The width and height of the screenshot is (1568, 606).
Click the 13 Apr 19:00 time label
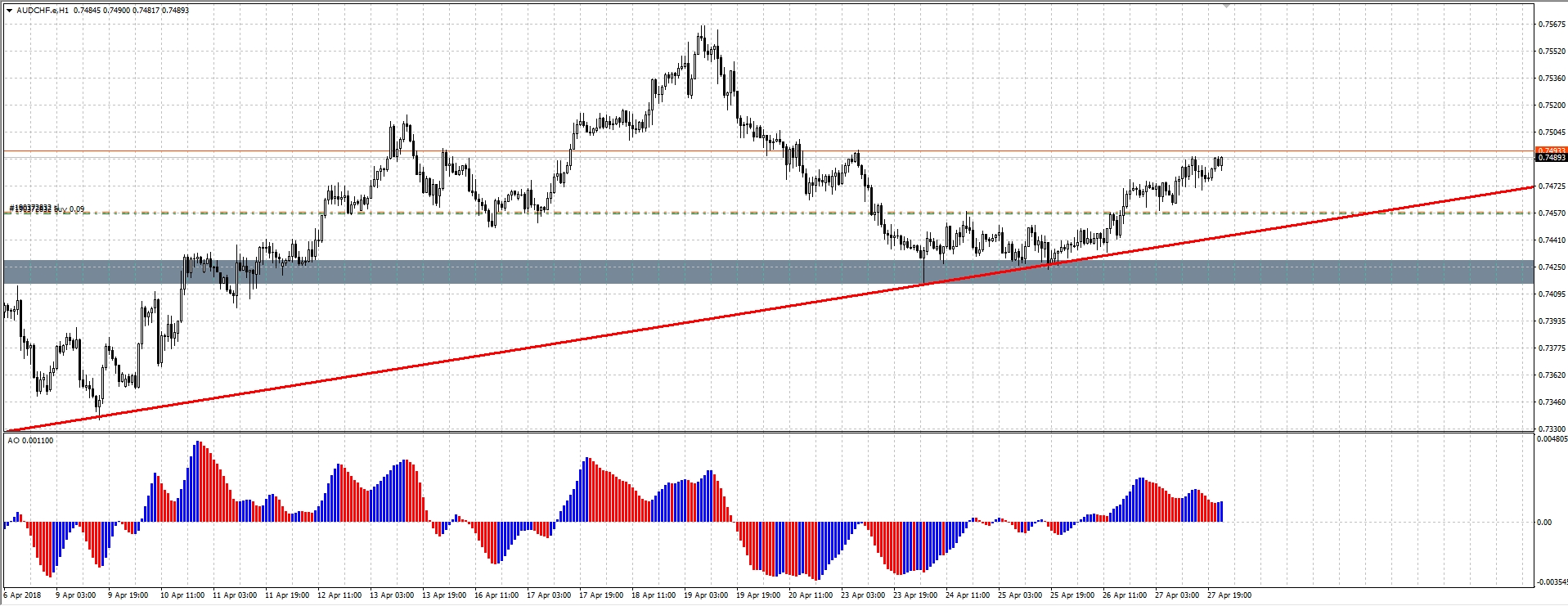tap(443, 595)
